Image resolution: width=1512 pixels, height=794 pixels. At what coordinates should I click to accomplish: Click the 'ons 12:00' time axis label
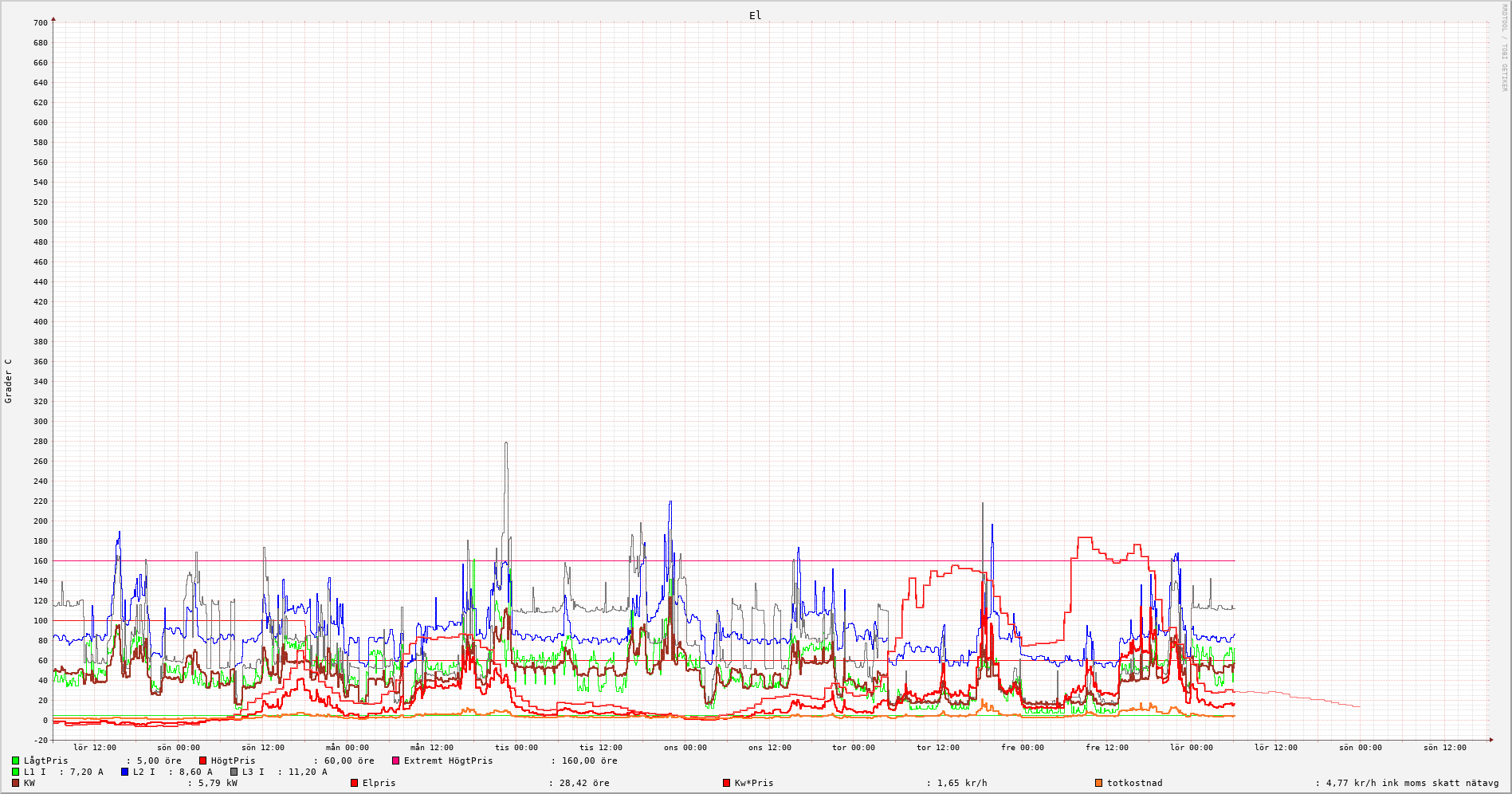(769, 748)
